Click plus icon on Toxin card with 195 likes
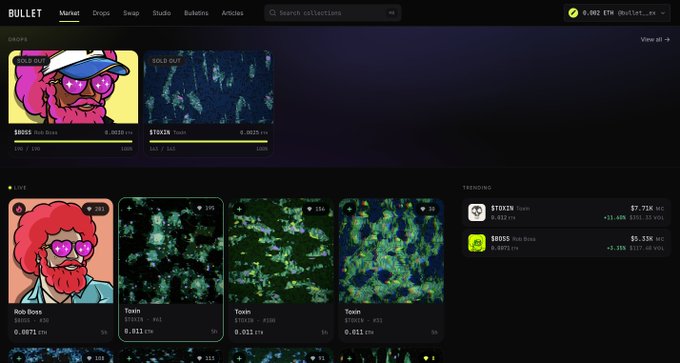This screenshot has width=680, height=363. [x=129, y=208]
